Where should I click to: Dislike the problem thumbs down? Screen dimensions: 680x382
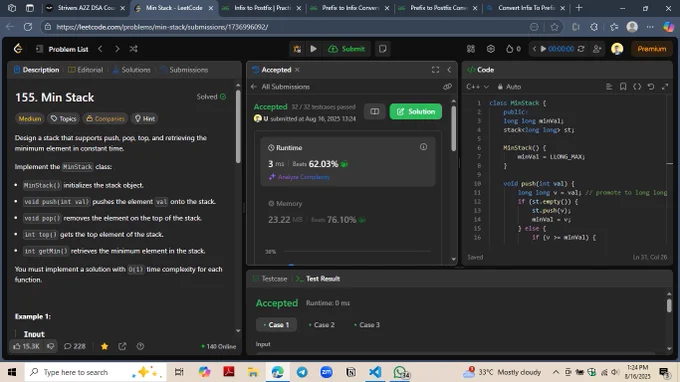[x=51, y=346]
